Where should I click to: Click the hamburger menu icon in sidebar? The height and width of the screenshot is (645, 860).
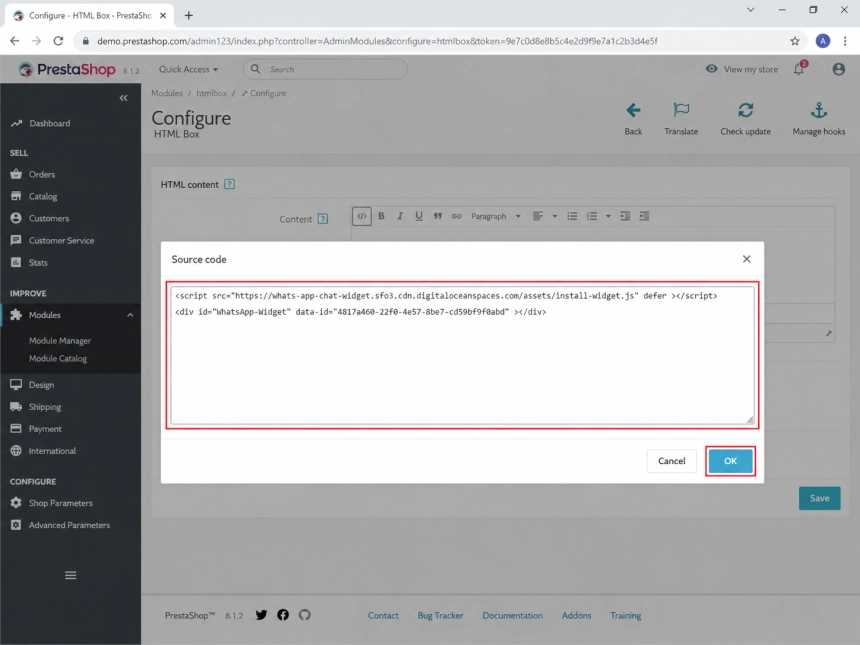[x=70, y=575]
